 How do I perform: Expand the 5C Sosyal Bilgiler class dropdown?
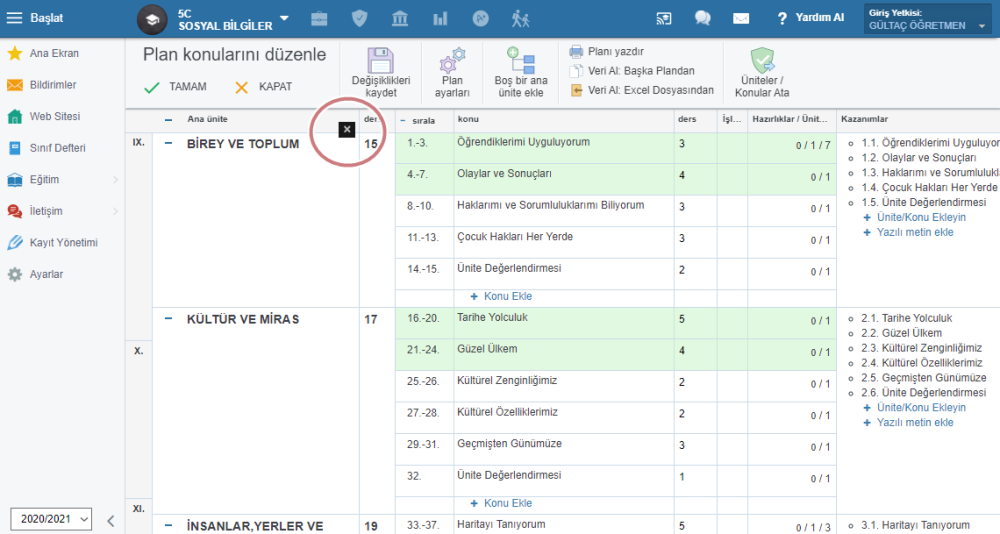(284, 18)
